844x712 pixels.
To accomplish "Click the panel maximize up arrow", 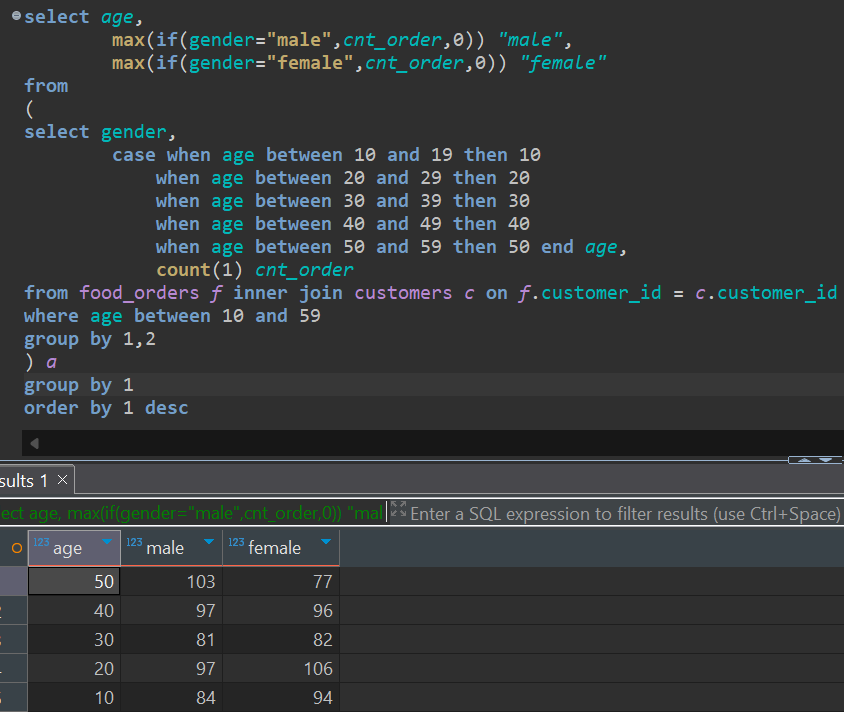I will pos(804,460).
